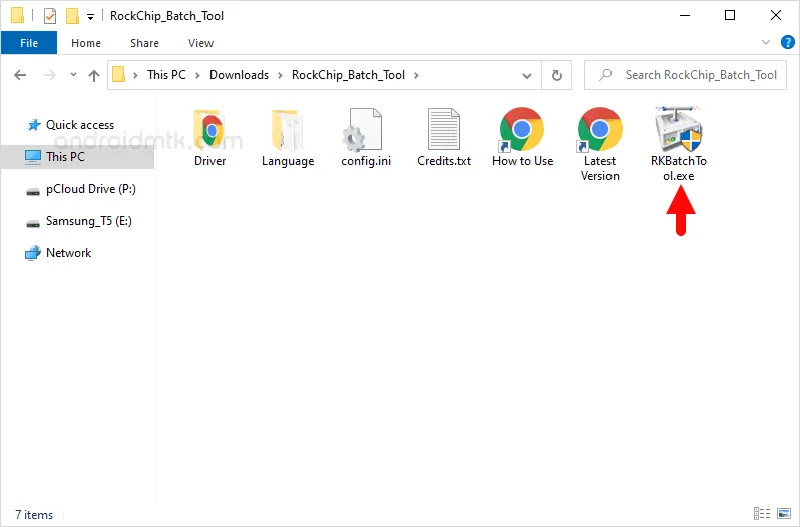Select the RKBatchTool.exe application icon
This screenshot has width=800, height=527.
coord(679,129)
